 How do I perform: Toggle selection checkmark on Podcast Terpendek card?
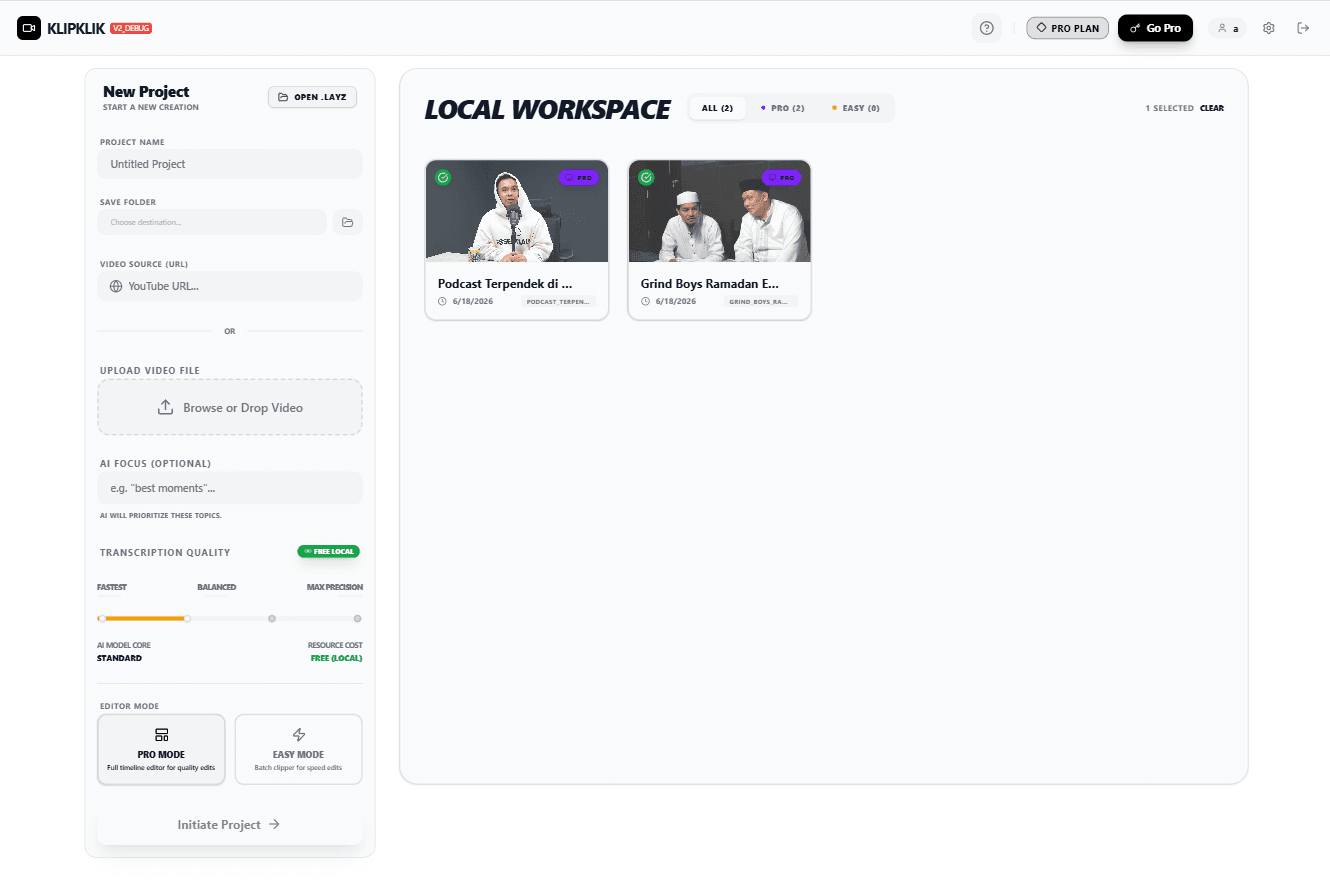pos(443,177)
